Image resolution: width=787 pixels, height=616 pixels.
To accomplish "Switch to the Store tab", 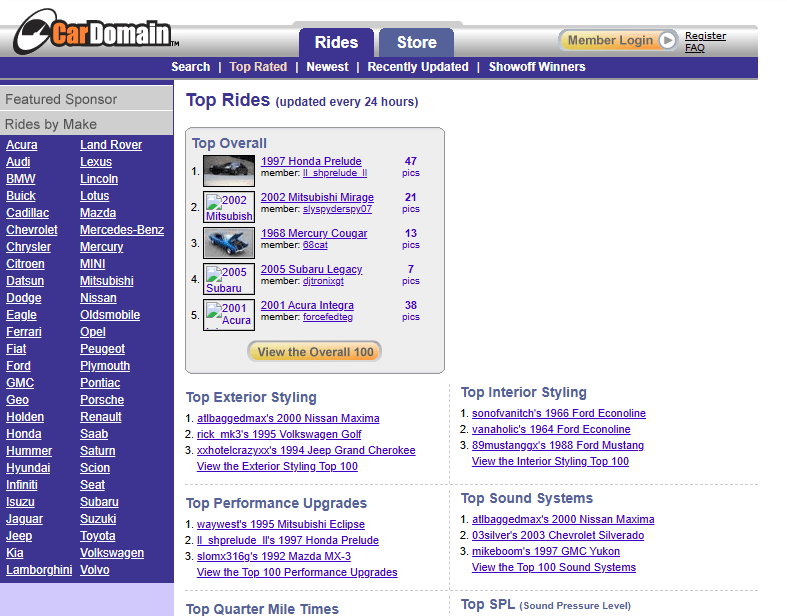I will click(416, 42).
